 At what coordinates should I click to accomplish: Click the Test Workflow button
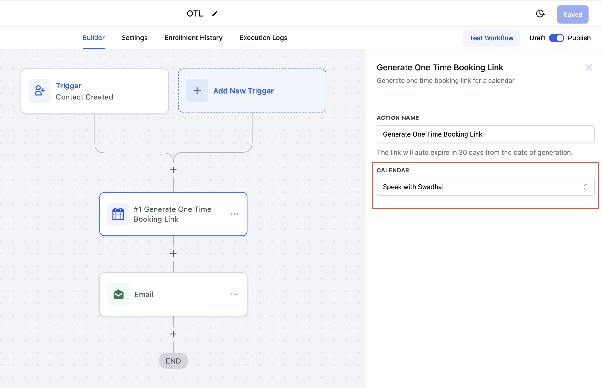(x=491, y=38)
